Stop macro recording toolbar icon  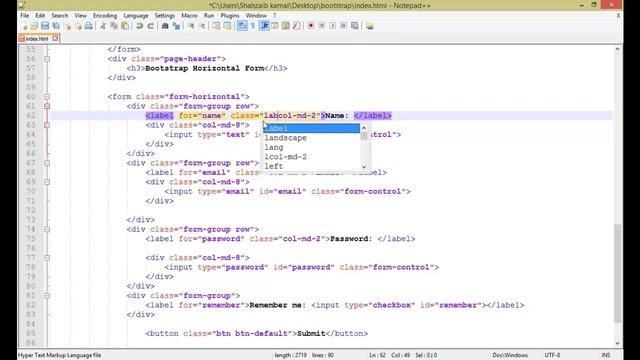pos(322,26)
